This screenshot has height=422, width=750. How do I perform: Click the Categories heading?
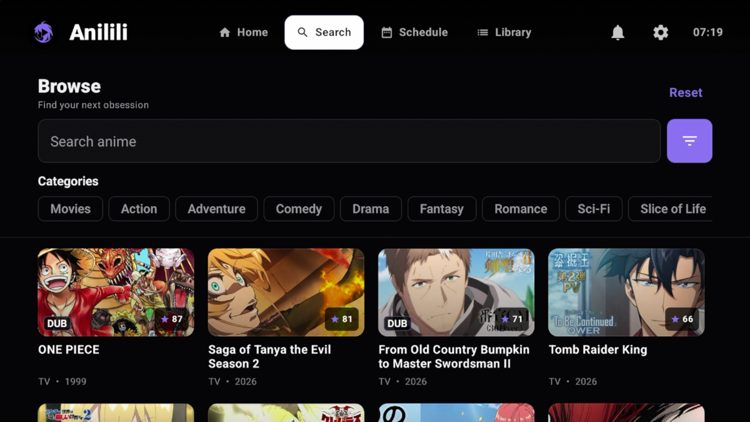point(68,181)
